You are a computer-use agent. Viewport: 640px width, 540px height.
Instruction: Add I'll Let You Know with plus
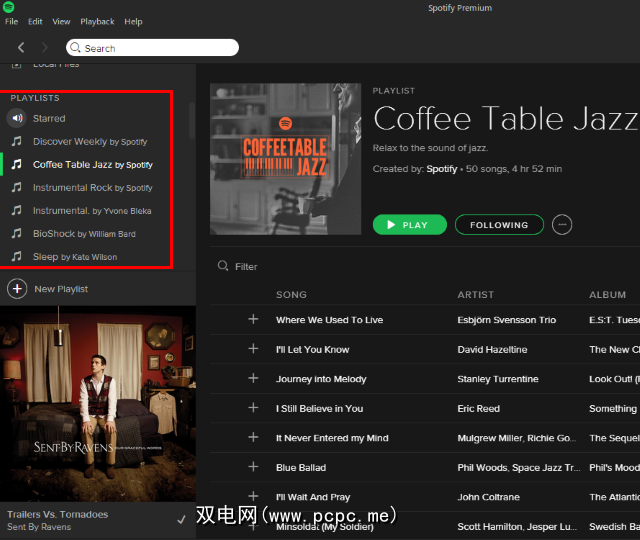pyautogui.click(x=253, y=349)
